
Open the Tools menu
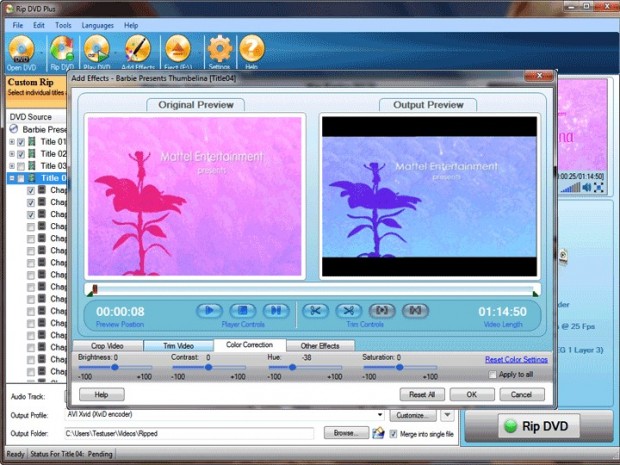click(63, 25)
